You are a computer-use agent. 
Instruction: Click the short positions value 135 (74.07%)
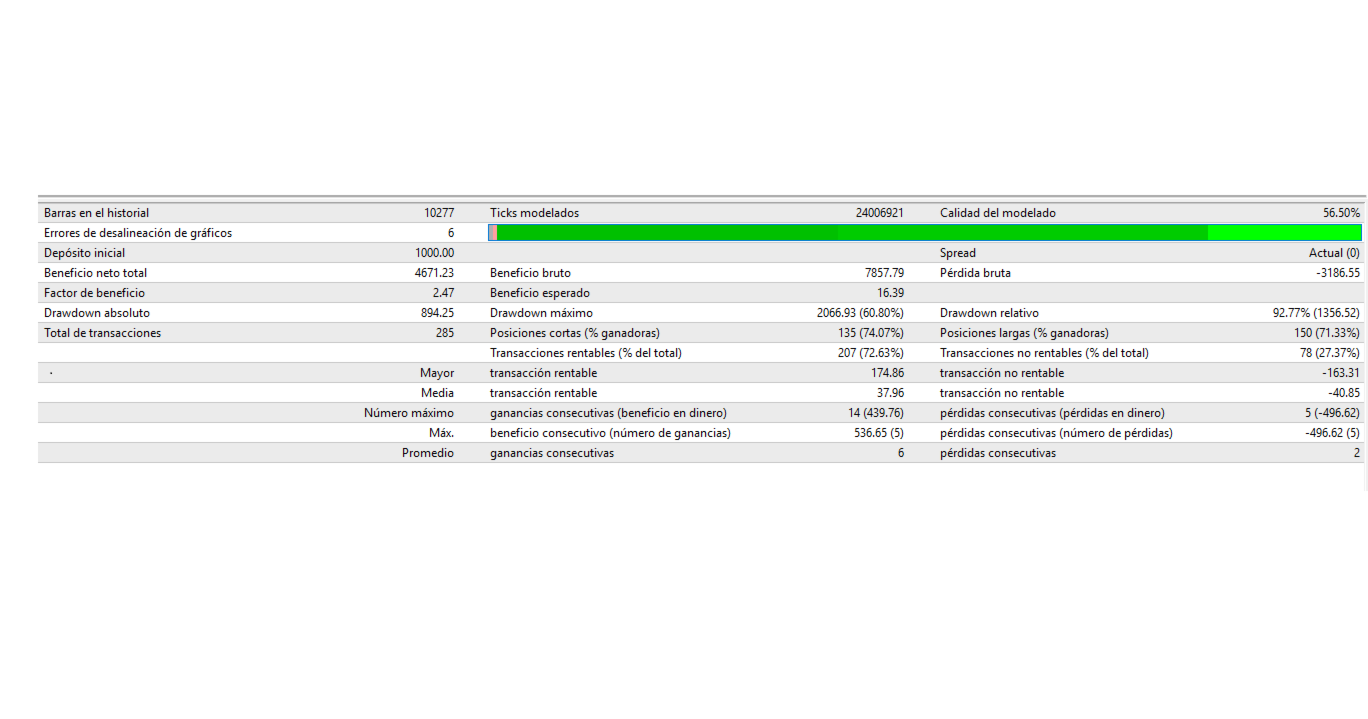point(870,333)
